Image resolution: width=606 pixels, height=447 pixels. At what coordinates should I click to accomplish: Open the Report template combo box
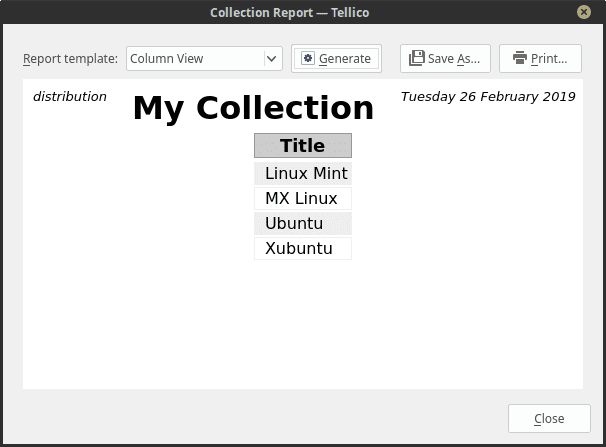[204, 59]
